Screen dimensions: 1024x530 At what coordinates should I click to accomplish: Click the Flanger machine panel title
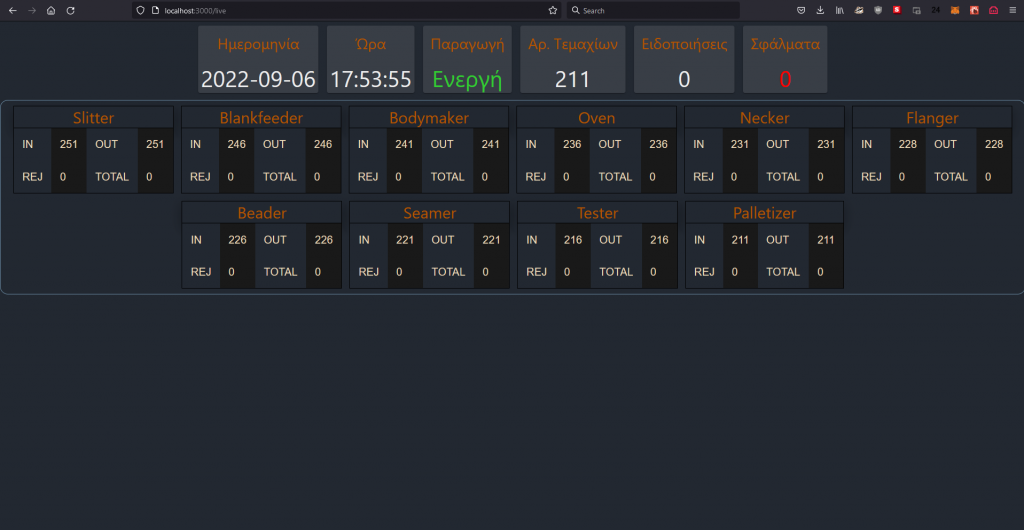(x=932, y=118)
